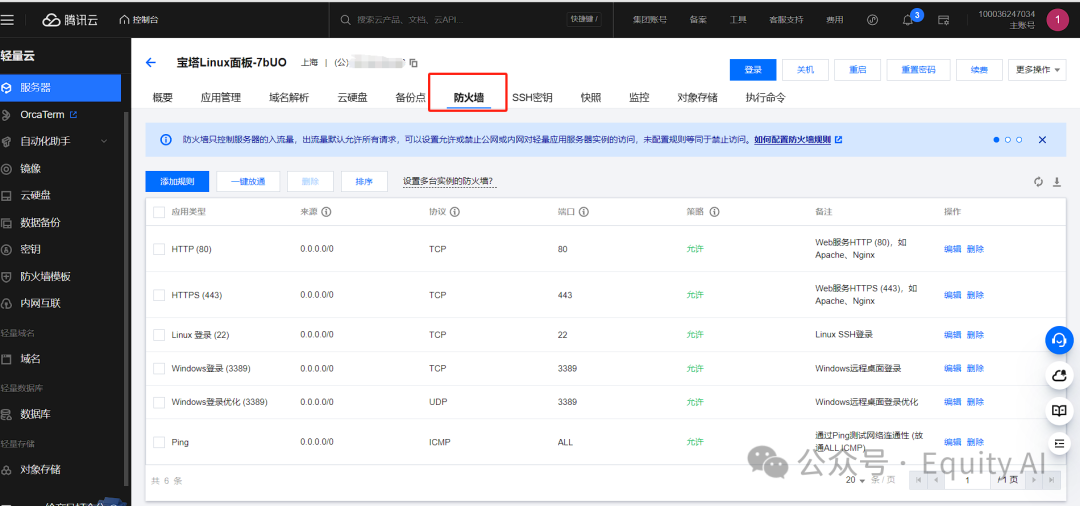Viewport: 1080px width, 506px height.
Task: Close the blue firewall info banner
Action: pyautogui.click(x=1042, y=140)
